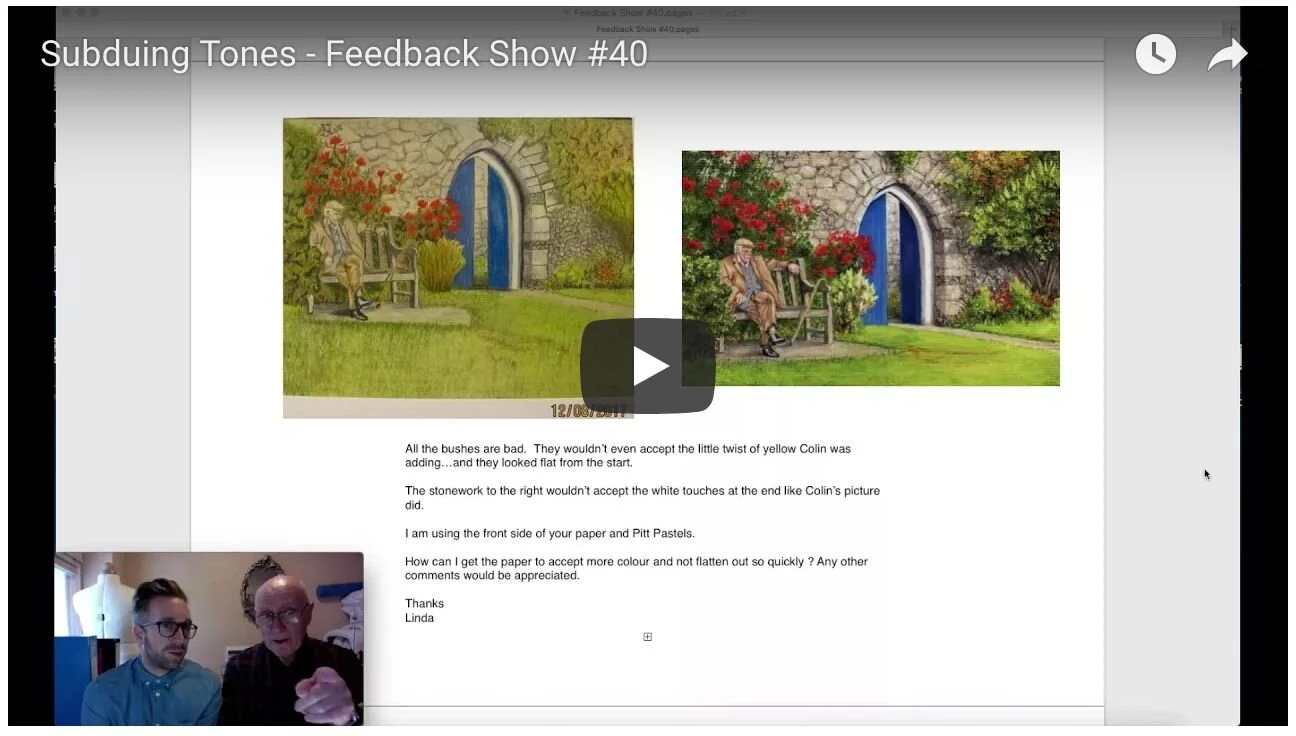
Task: Click the small plus box below the letter
Action: pos(647,637)
